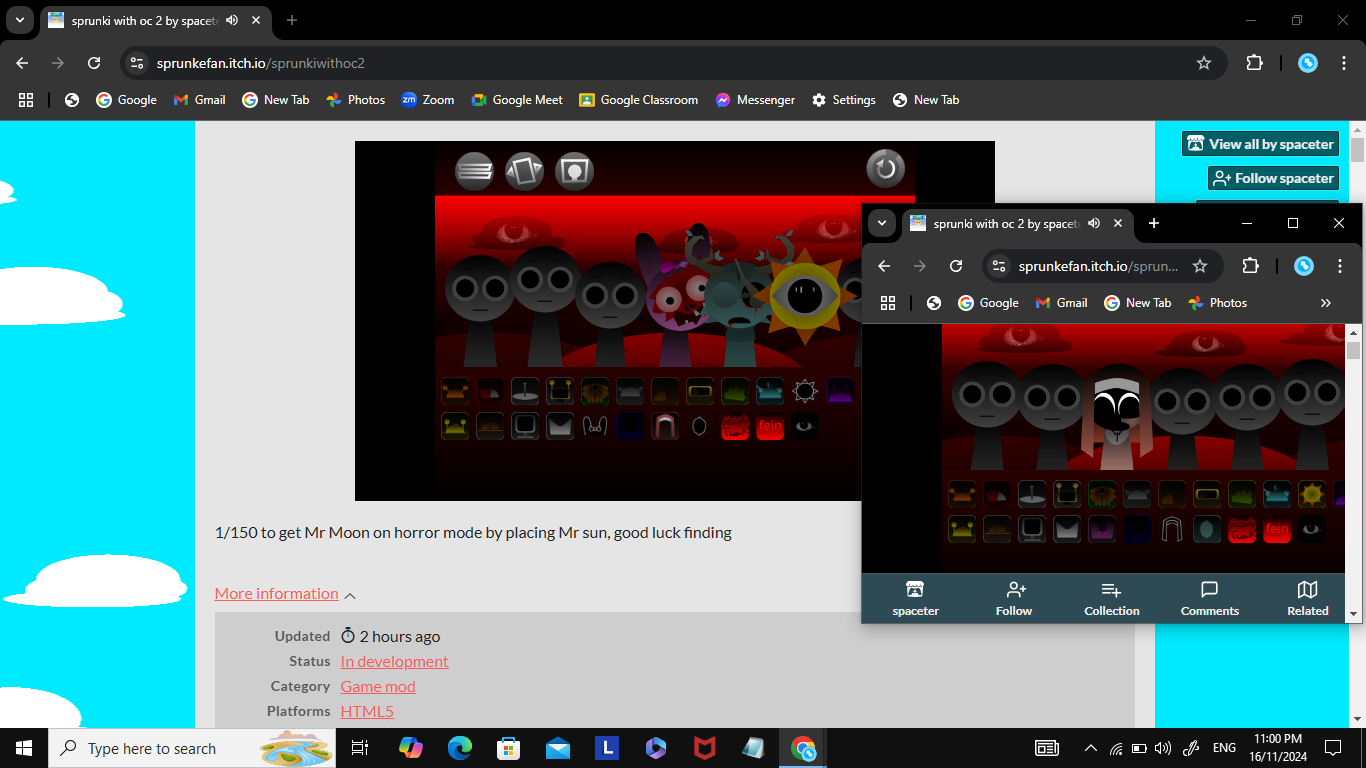Pick the purple sound icon in main window game

(840, 391)
